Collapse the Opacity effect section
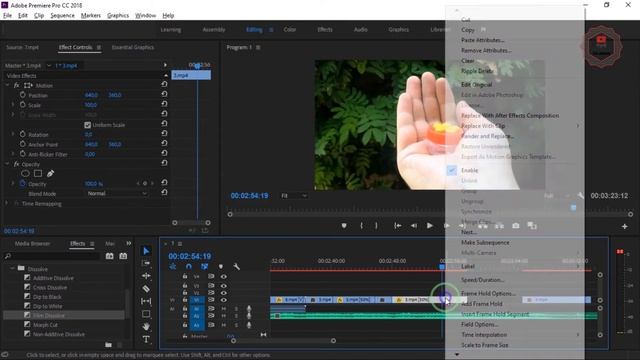The width and height of the screenshot is (640, 360). pyautogui.click(x=7, y=164)
